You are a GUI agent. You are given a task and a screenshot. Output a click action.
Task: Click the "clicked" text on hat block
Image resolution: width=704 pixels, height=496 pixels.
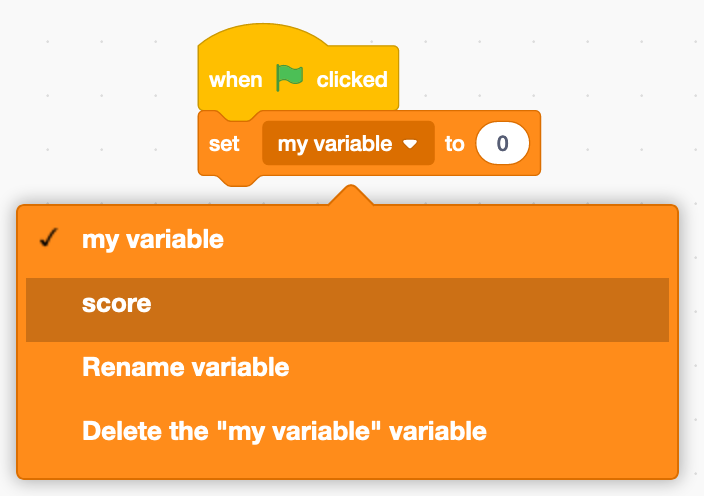pyautogui.click(x=352, y=80)
